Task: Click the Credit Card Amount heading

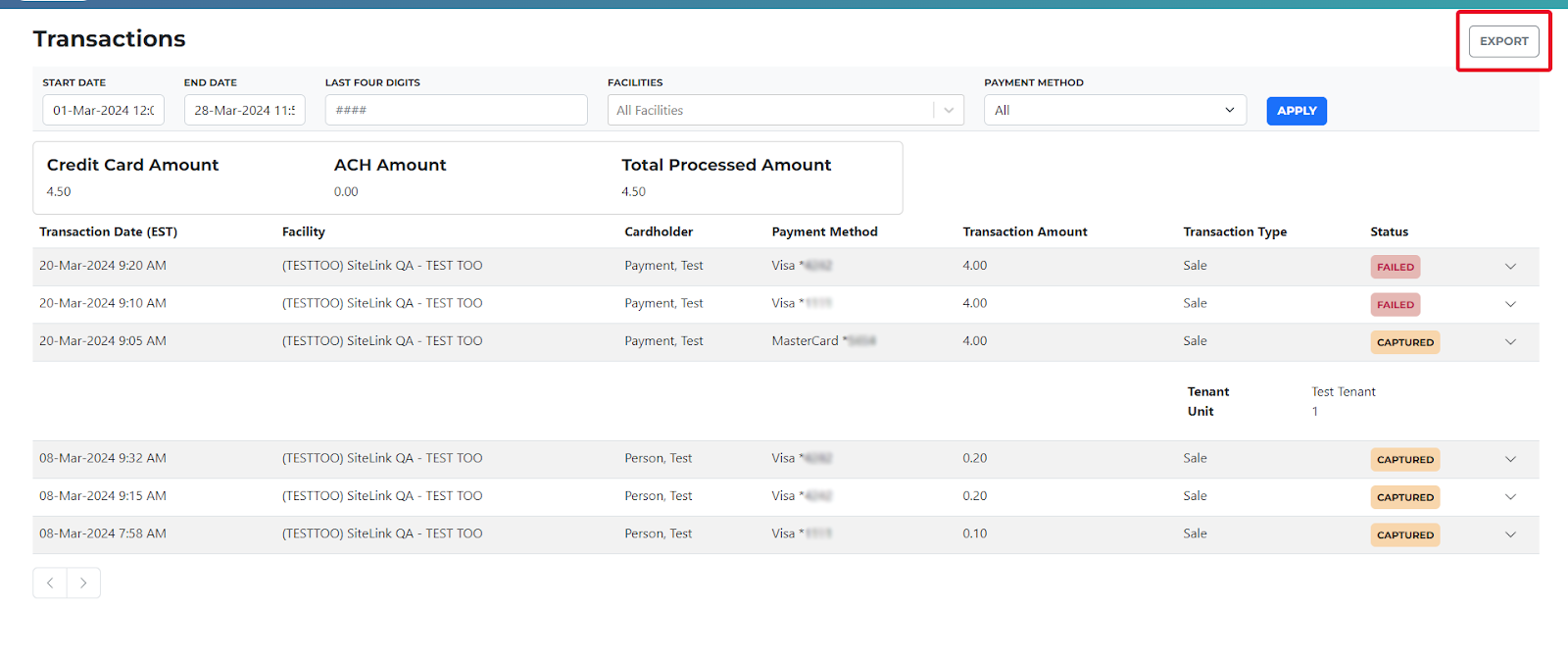Action: click(x=132, y=165)
